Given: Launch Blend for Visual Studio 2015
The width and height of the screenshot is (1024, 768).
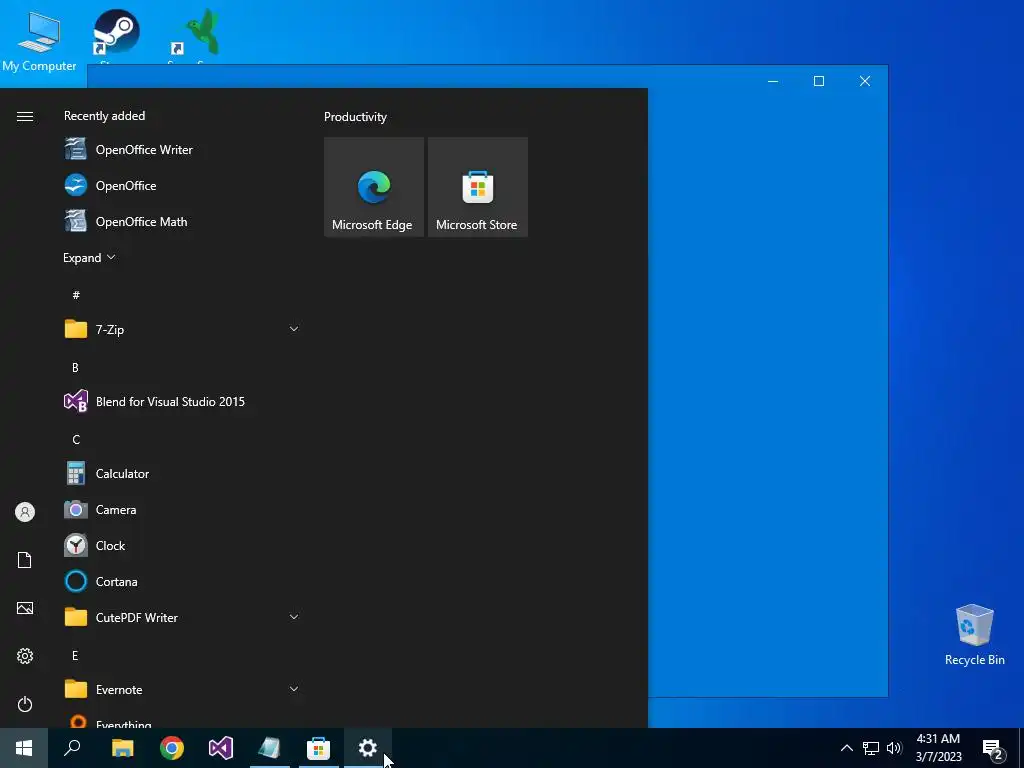Looking at the screenshot, I should coord(182,402).
